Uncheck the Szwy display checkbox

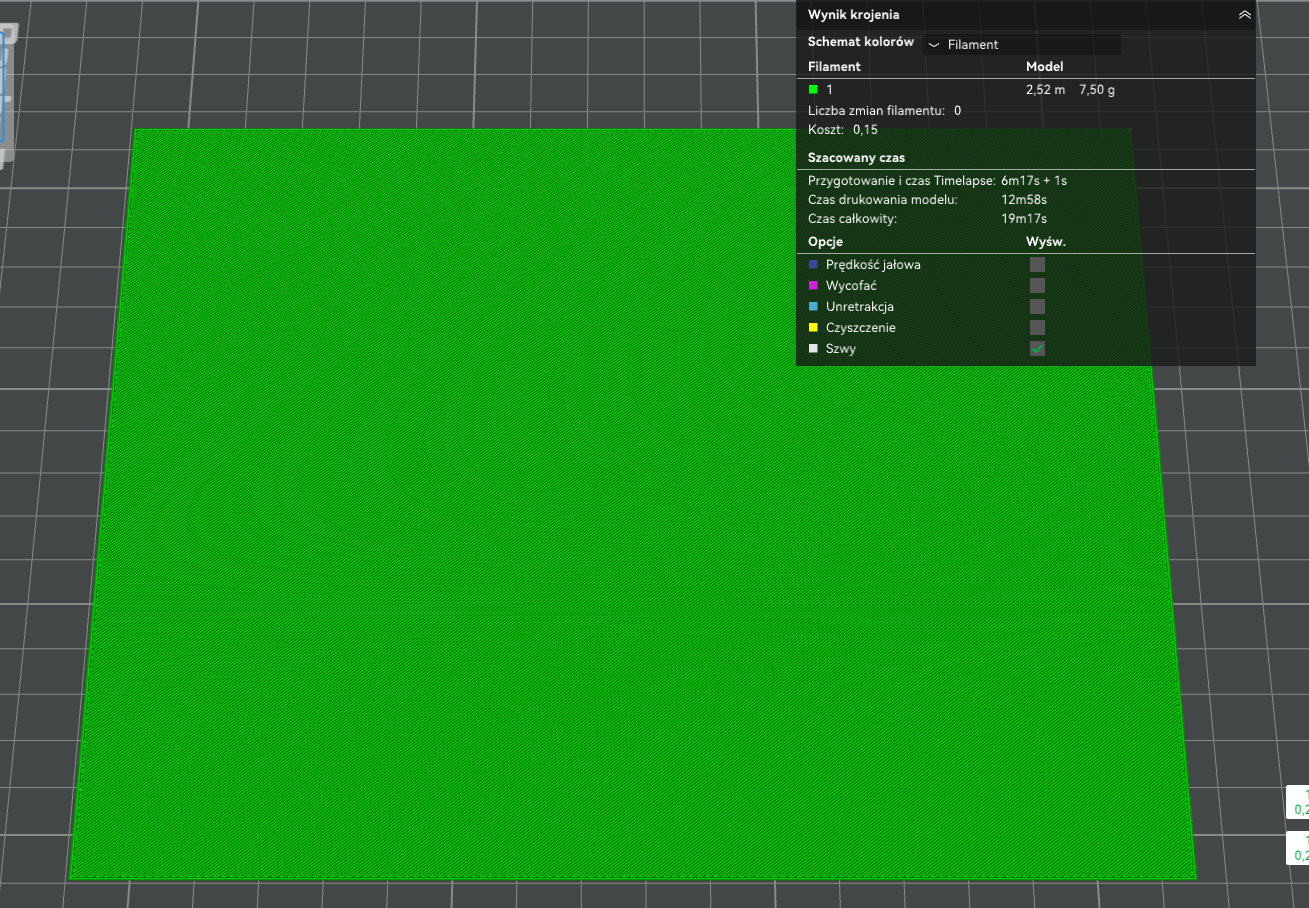coord(1037,349)
